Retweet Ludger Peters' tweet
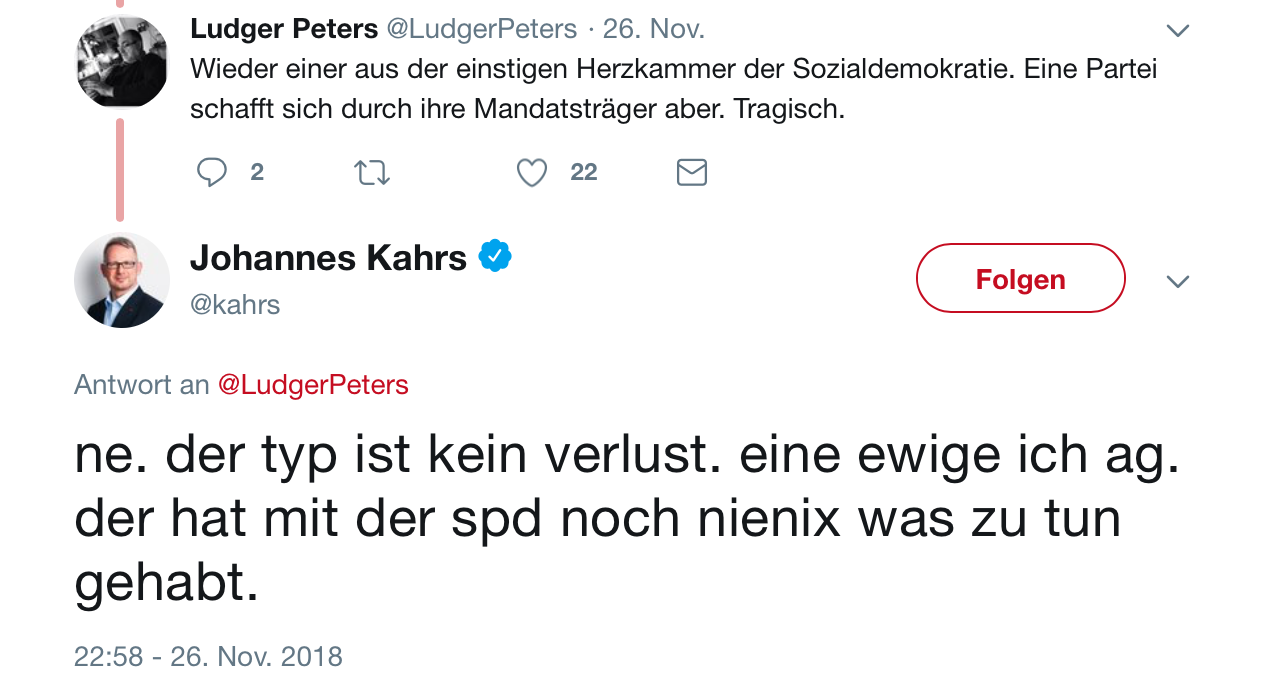The image size is (1272, 686). [372, 173]
